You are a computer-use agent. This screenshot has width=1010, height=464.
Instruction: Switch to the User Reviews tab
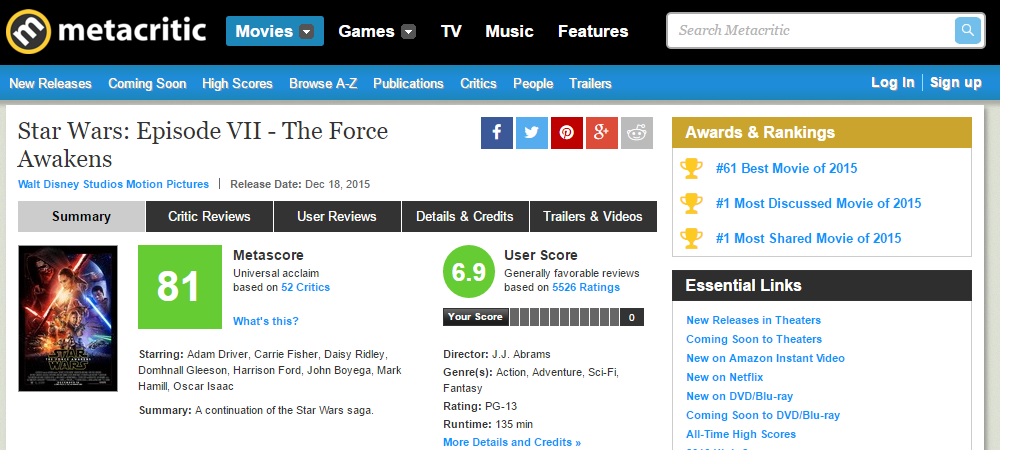tap(337, 217)
